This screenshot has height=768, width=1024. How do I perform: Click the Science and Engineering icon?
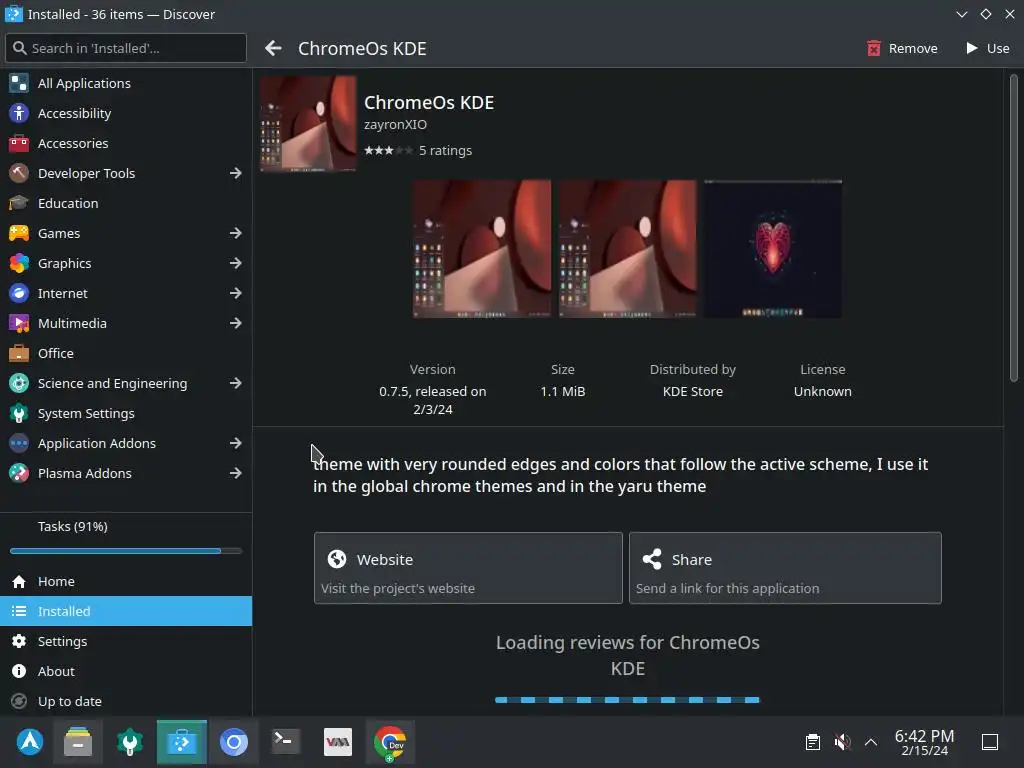pos(19,383)
